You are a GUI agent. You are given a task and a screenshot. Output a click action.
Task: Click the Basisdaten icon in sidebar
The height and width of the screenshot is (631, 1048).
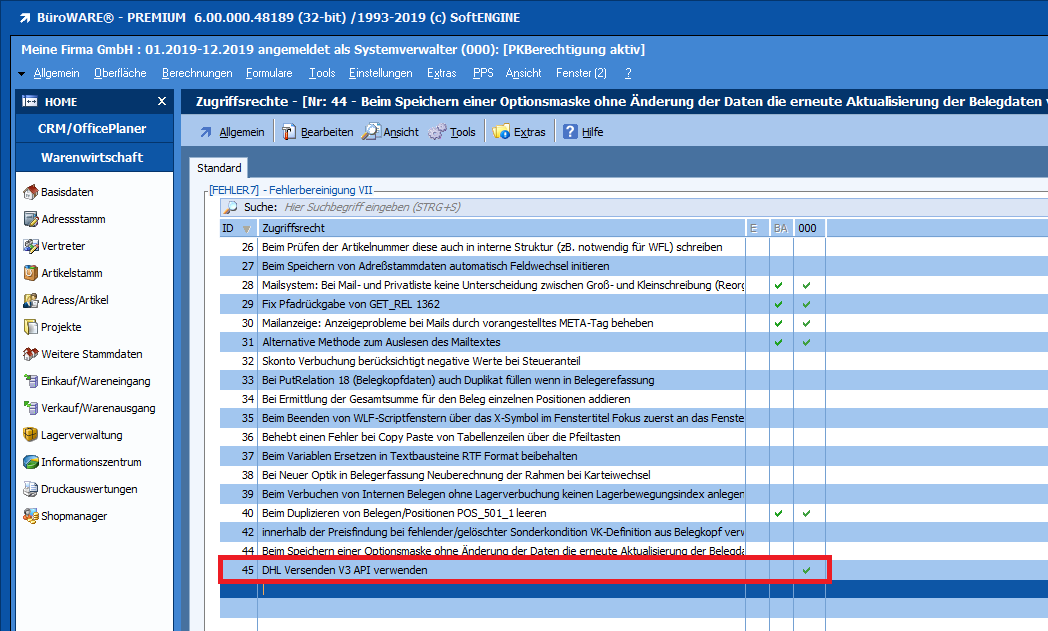tap(31, 192)
